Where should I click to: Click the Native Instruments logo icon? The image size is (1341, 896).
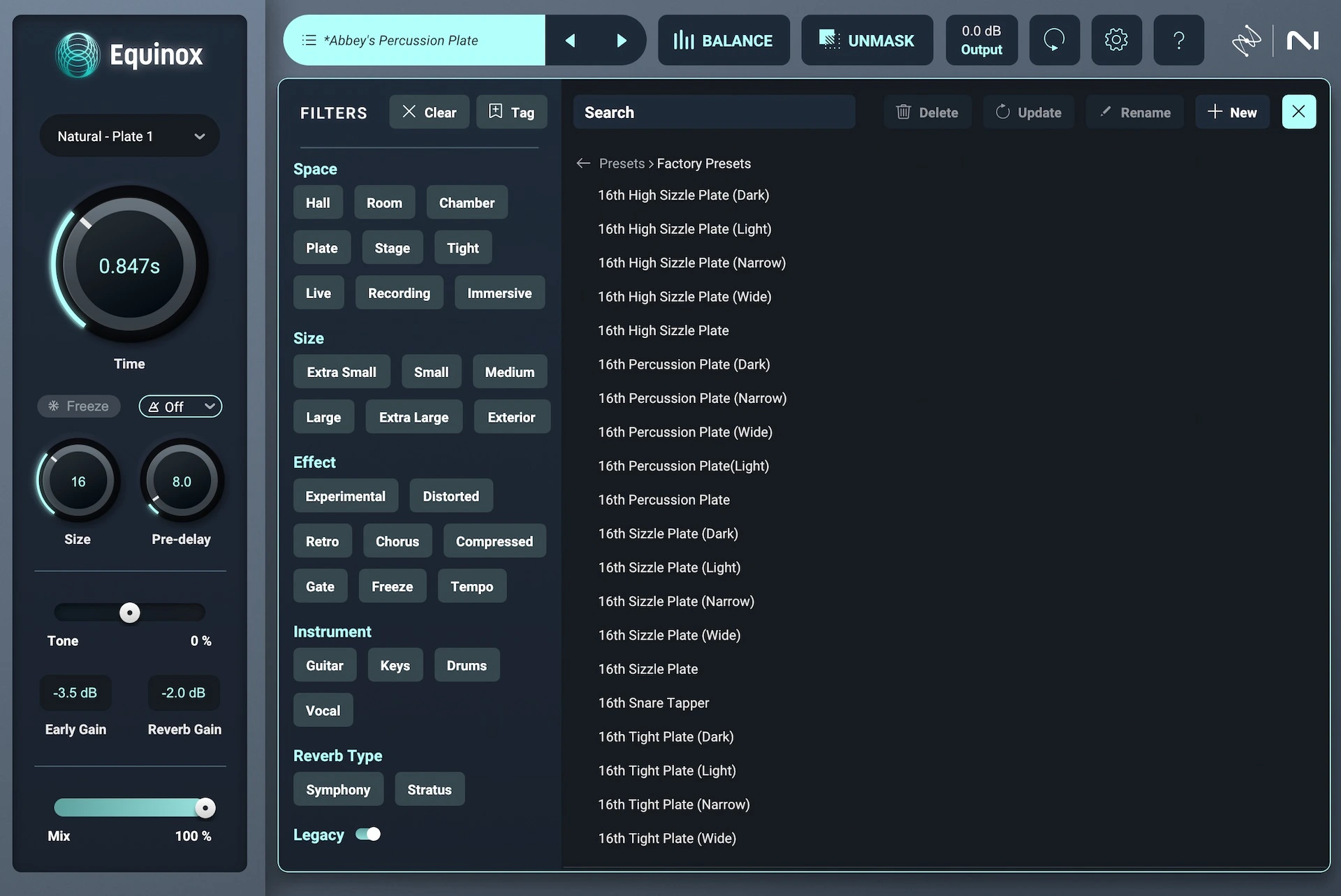[x=1303, y=41]
